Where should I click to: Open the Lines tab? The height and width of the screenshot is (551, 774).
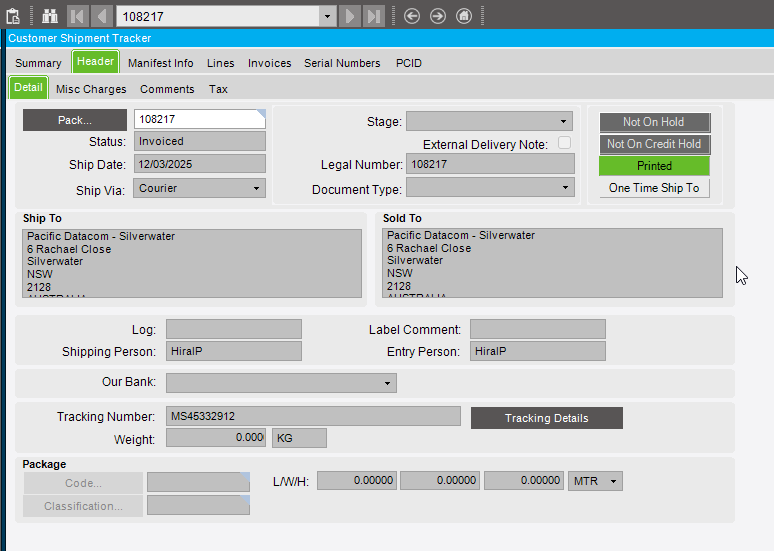[x=221, y=63]
